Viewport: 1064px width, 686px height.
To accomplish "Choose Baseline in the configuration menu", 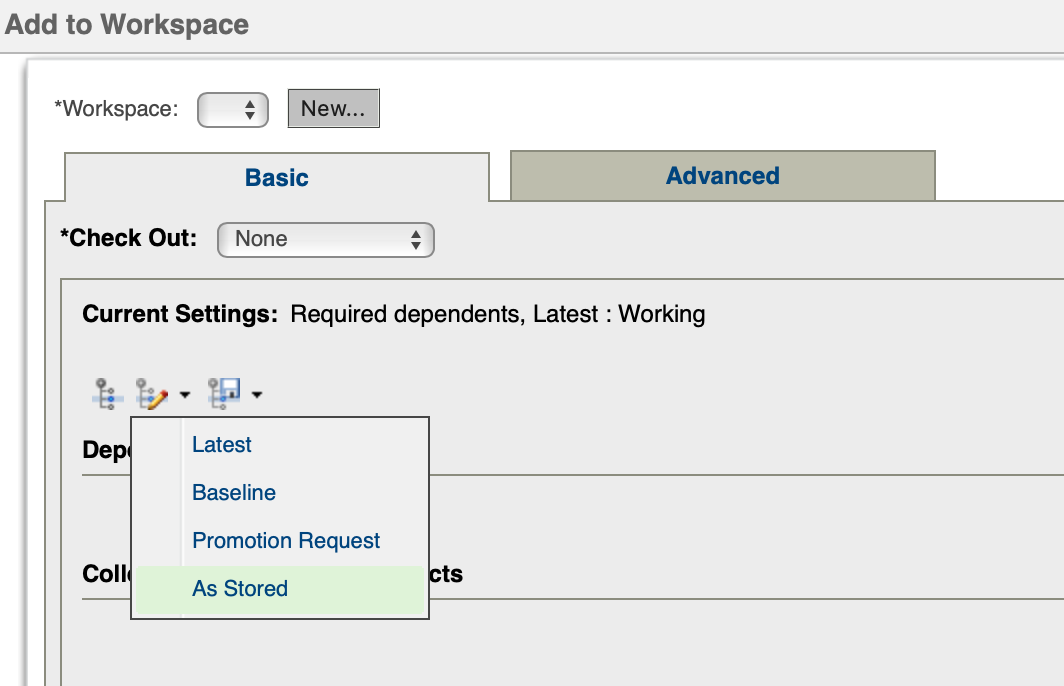I will [x=234, y=493].
